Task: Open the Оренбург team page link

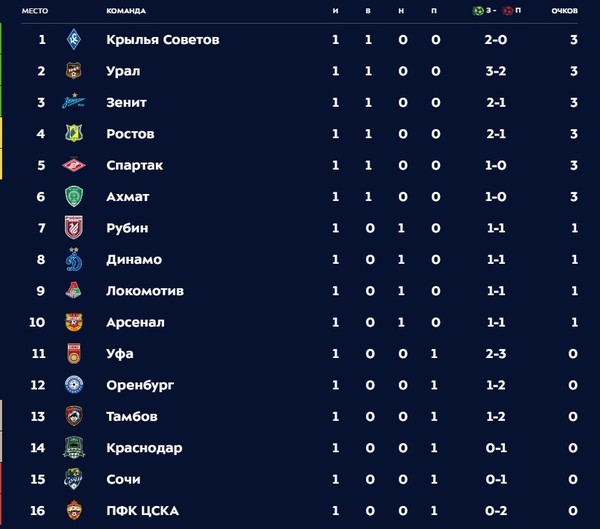Action: pos(140,385)
